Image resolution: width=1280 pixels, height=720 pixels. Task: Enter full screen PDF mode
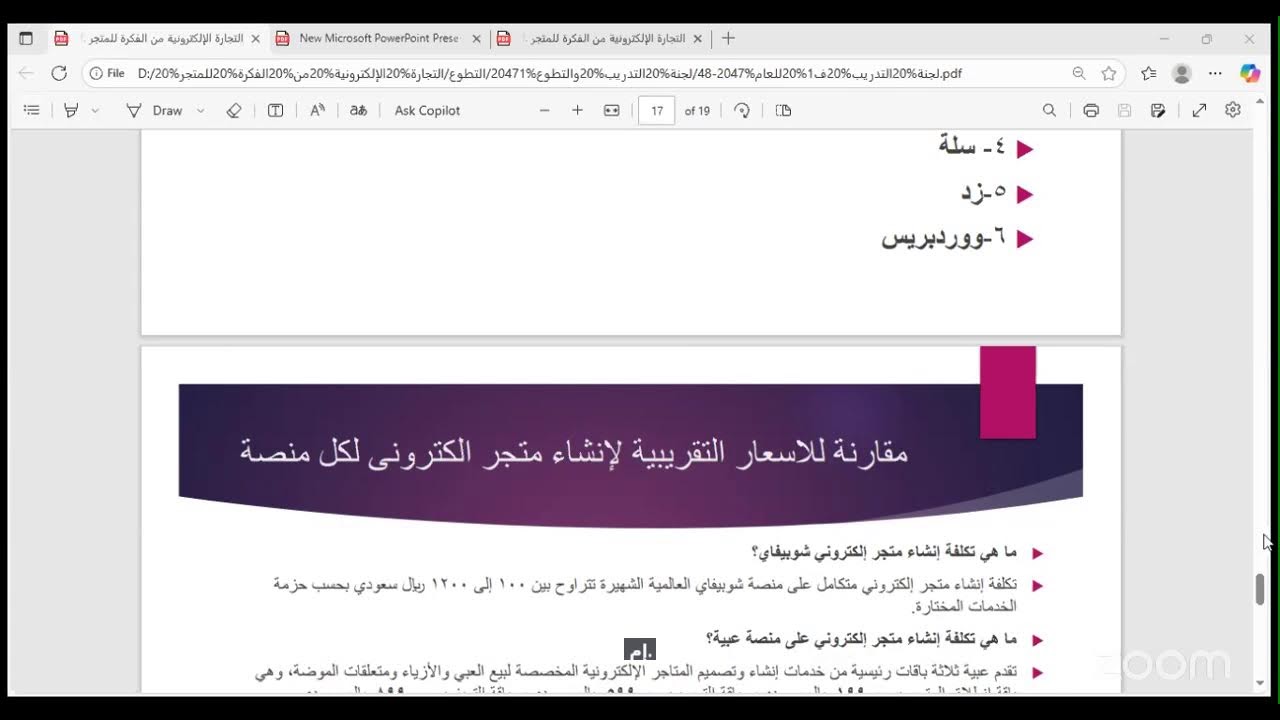click(x=1199, y=110)
